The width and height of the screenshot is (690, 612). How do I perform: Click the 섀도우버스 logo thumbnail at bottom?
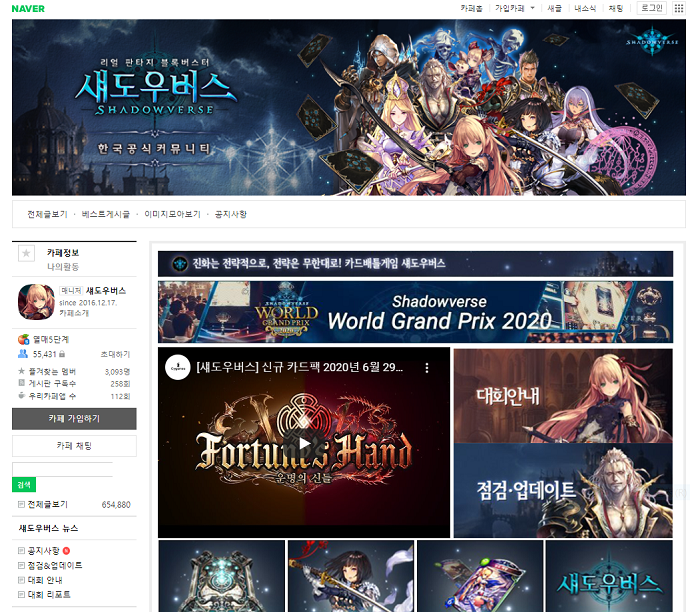coord(609,576)
